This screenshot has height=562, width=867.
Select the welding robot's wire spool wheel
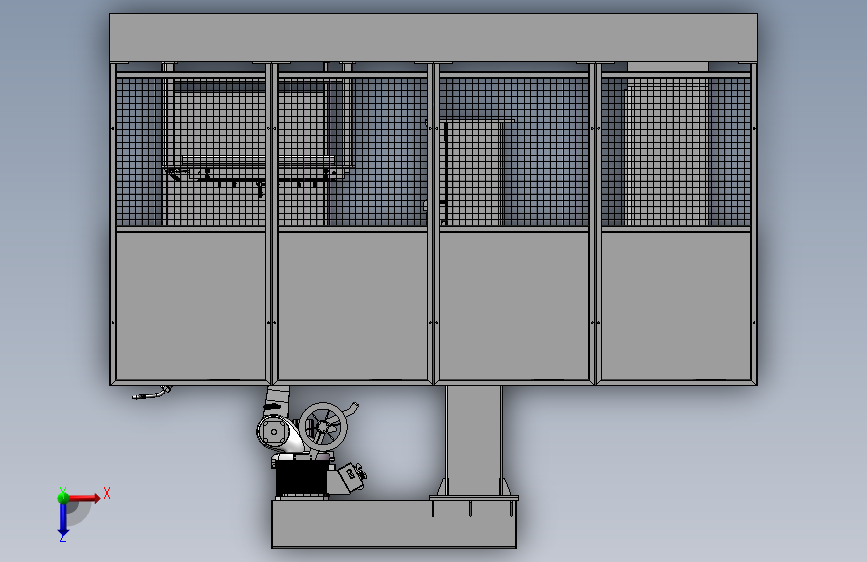pyautogui.click(x=323, y=427)
